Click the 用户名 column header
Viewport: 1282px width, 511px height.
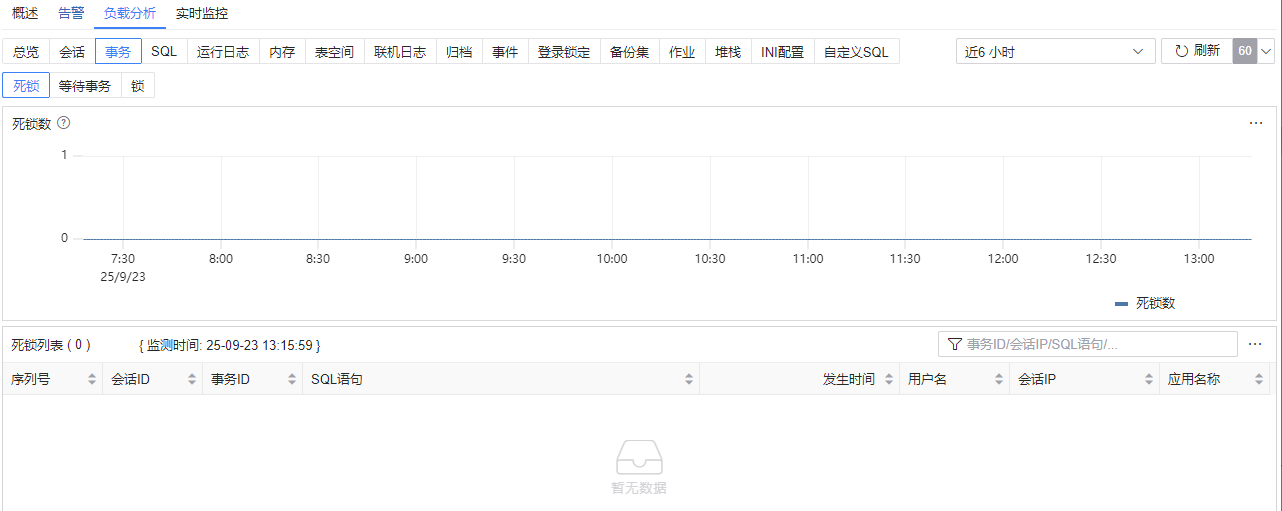coord(954,380)
